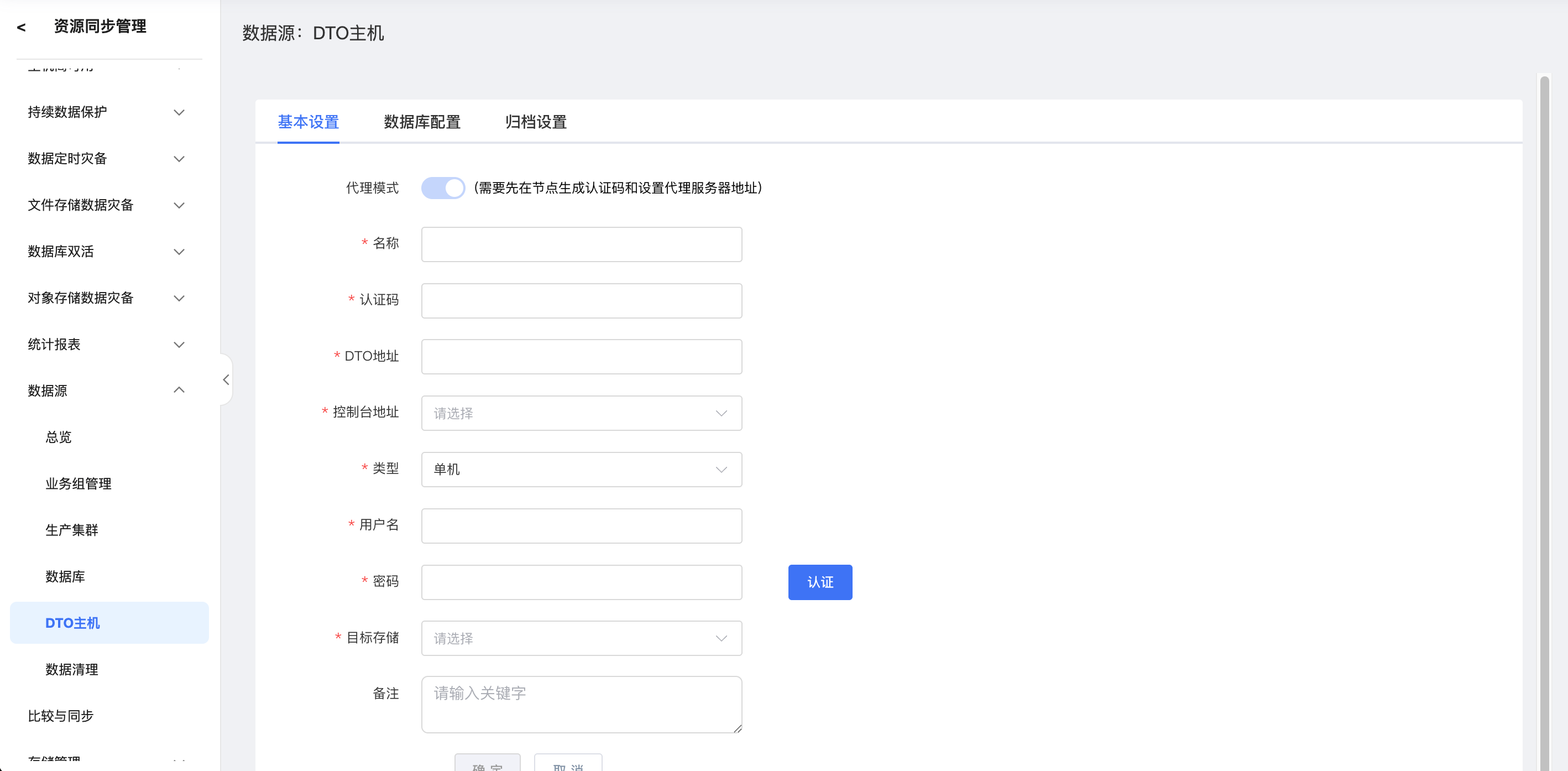The height and width of the screenshot is (771, 1568).
Task: Open the 控制台地址 dropdown
Action: [x=581, y=413]
